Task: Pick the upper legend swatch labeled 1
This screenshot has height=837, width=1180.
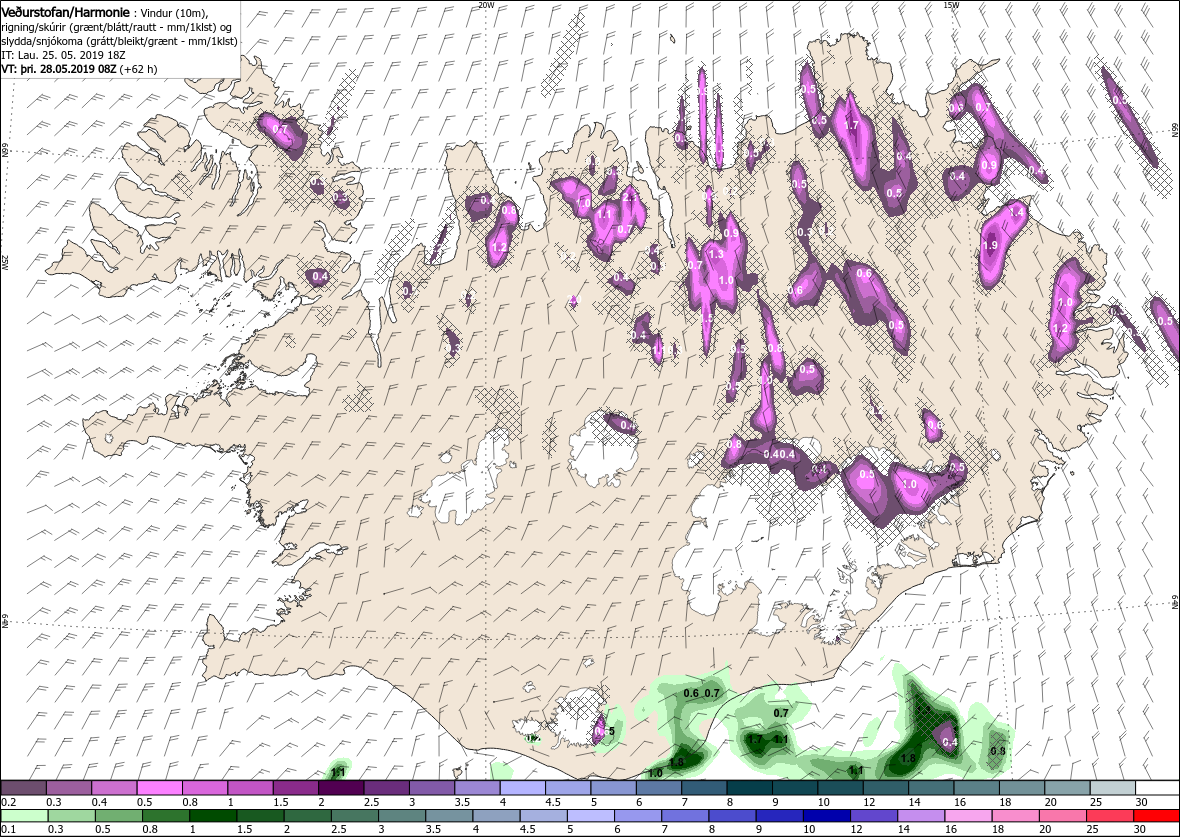Action: [251, 788]
